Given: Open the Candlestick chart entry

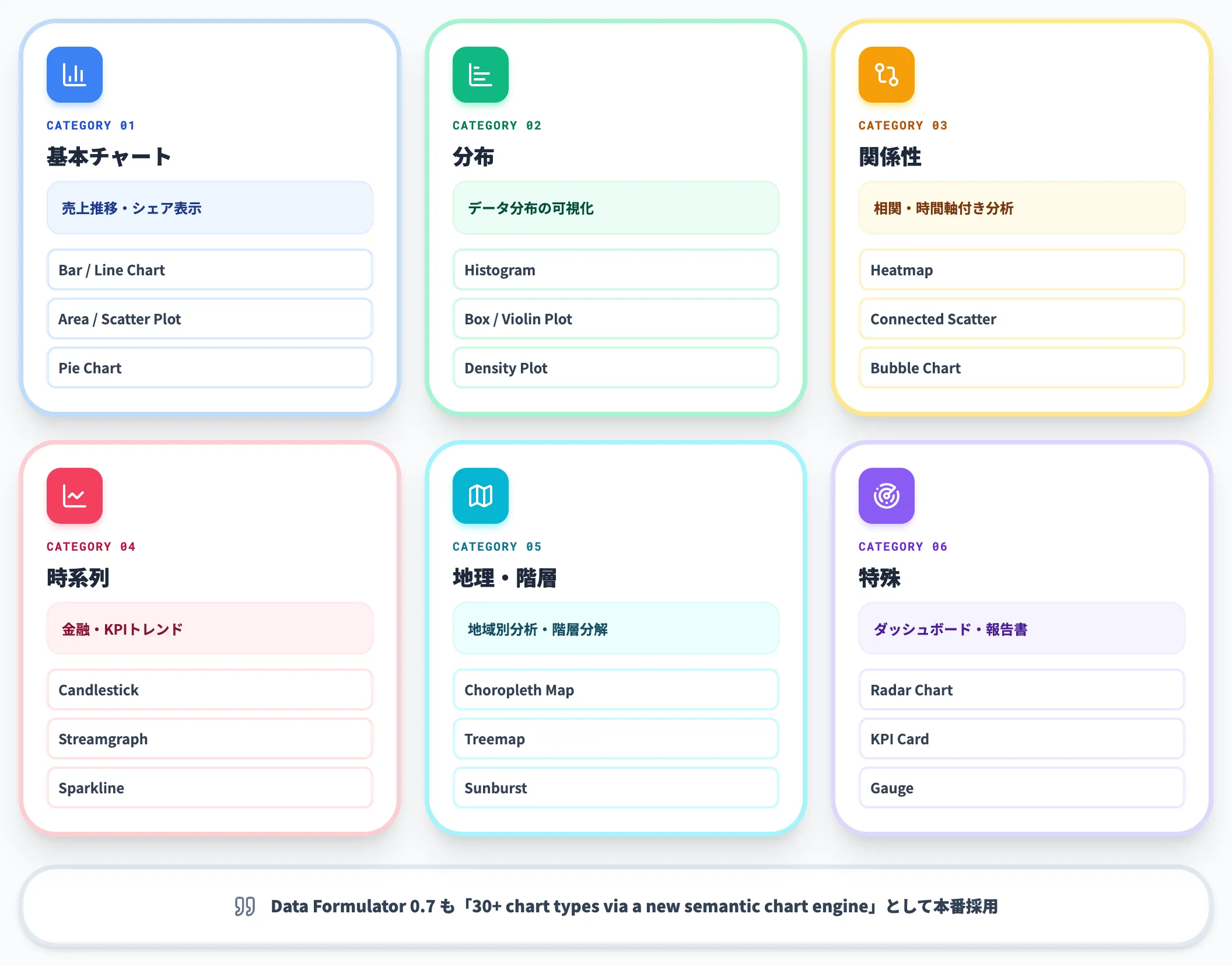Looking at the screenshot, I should 210,689.
